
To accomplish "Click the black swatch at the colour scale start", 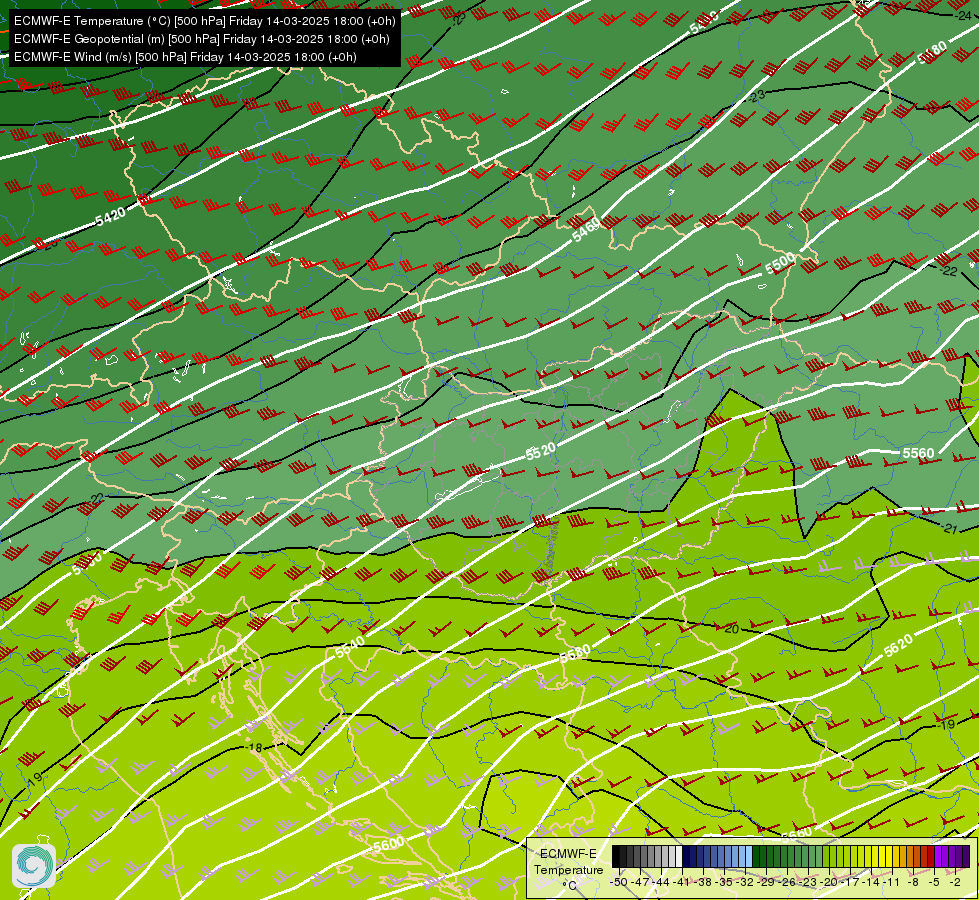I will (616, 856).
